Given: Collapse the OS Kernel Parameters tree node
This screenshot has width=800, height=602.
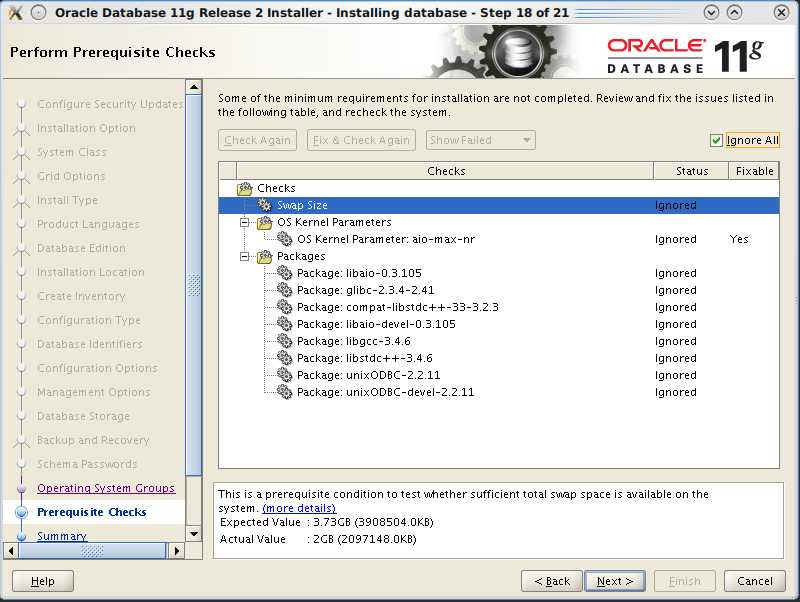Looking at the screenshot, I should click(245, 222).
